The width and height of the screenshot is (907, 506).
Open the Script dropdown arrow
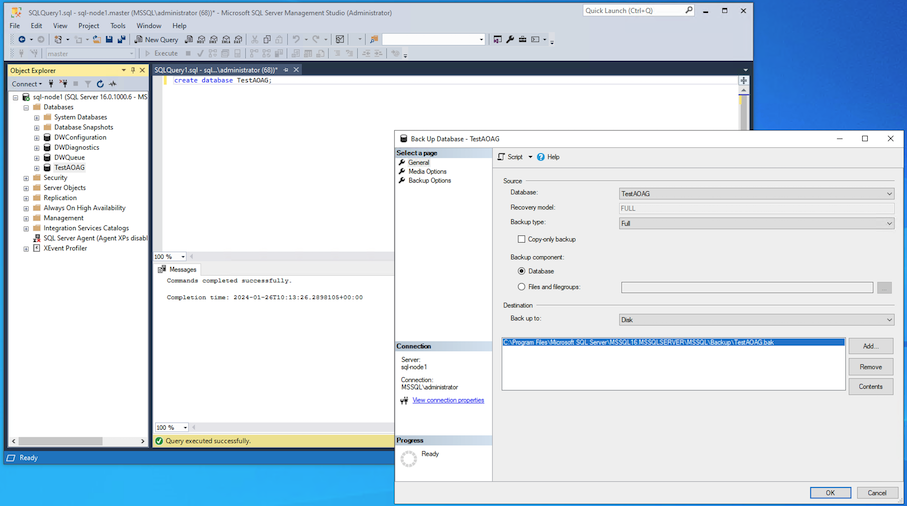[x=530, y=157]
